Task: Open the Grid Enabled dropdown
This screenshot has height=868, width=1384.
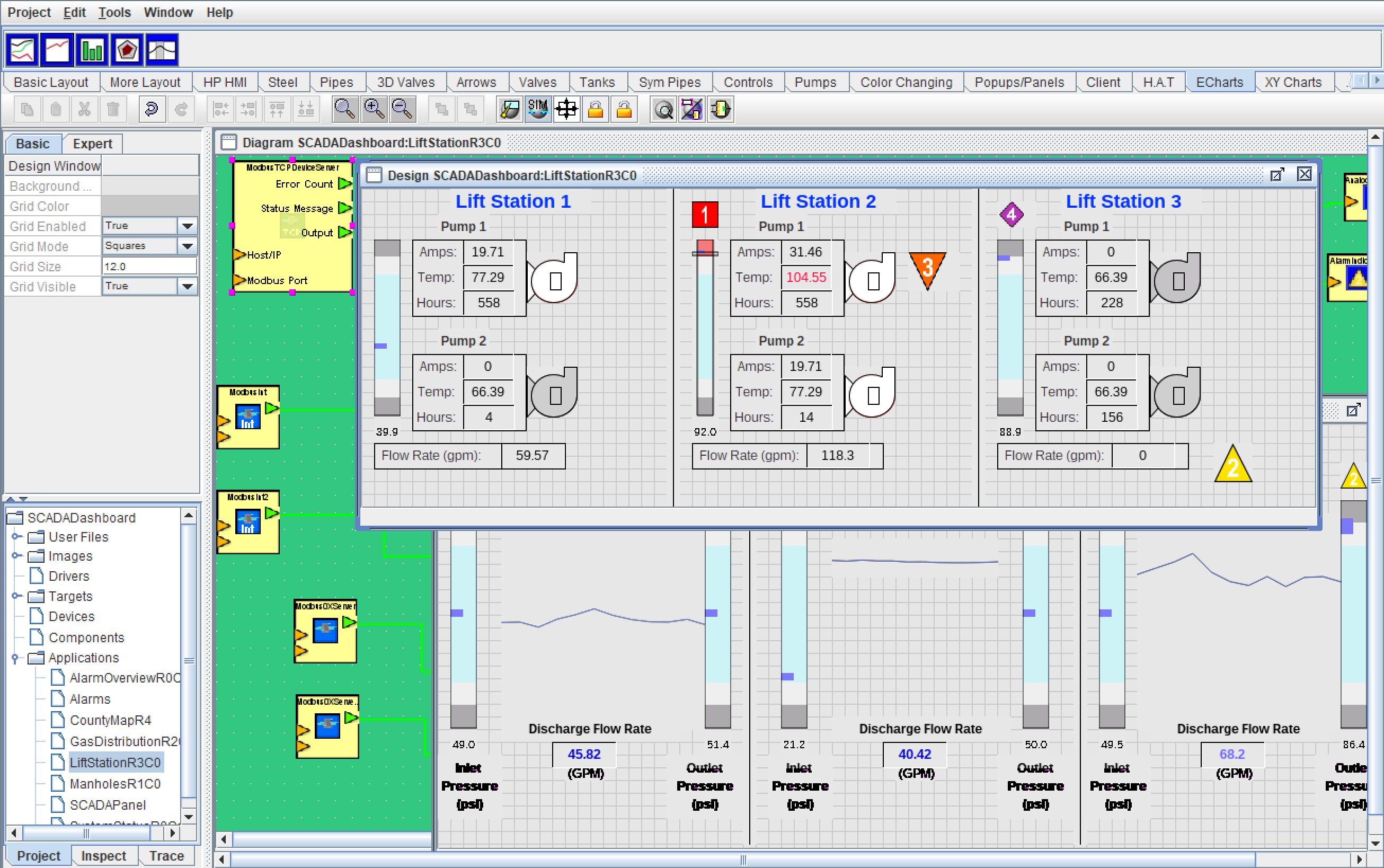Action: click(187, 226)
